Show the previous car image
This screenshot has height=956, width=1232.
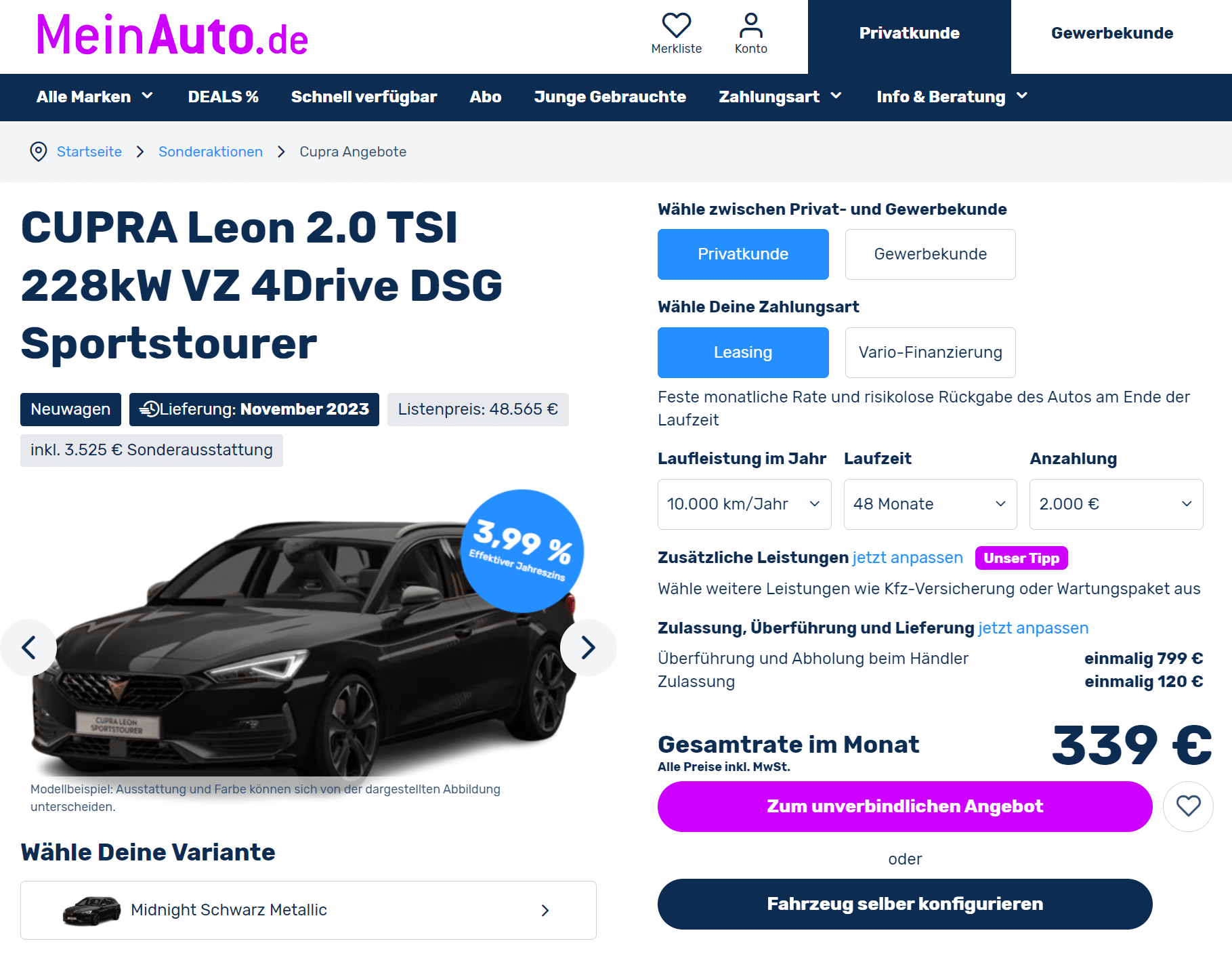click(x=28, y=648)
